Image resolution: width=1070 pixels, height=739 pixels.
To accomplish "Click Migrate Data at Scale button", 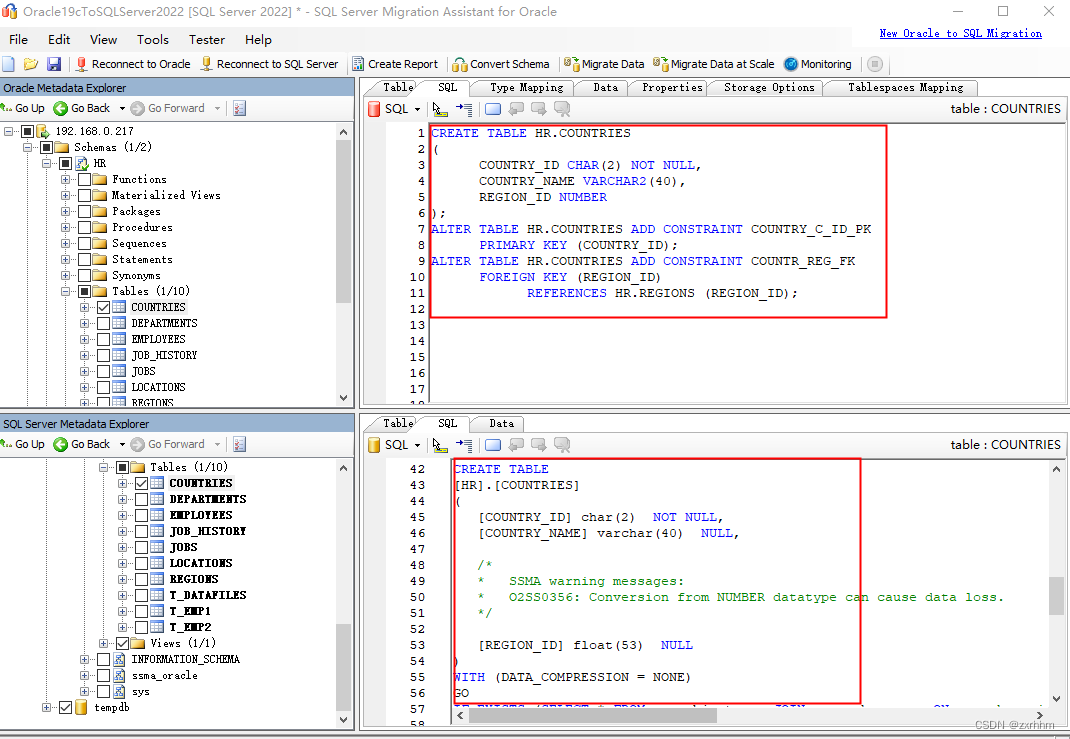I will click(x=714, y=64).
